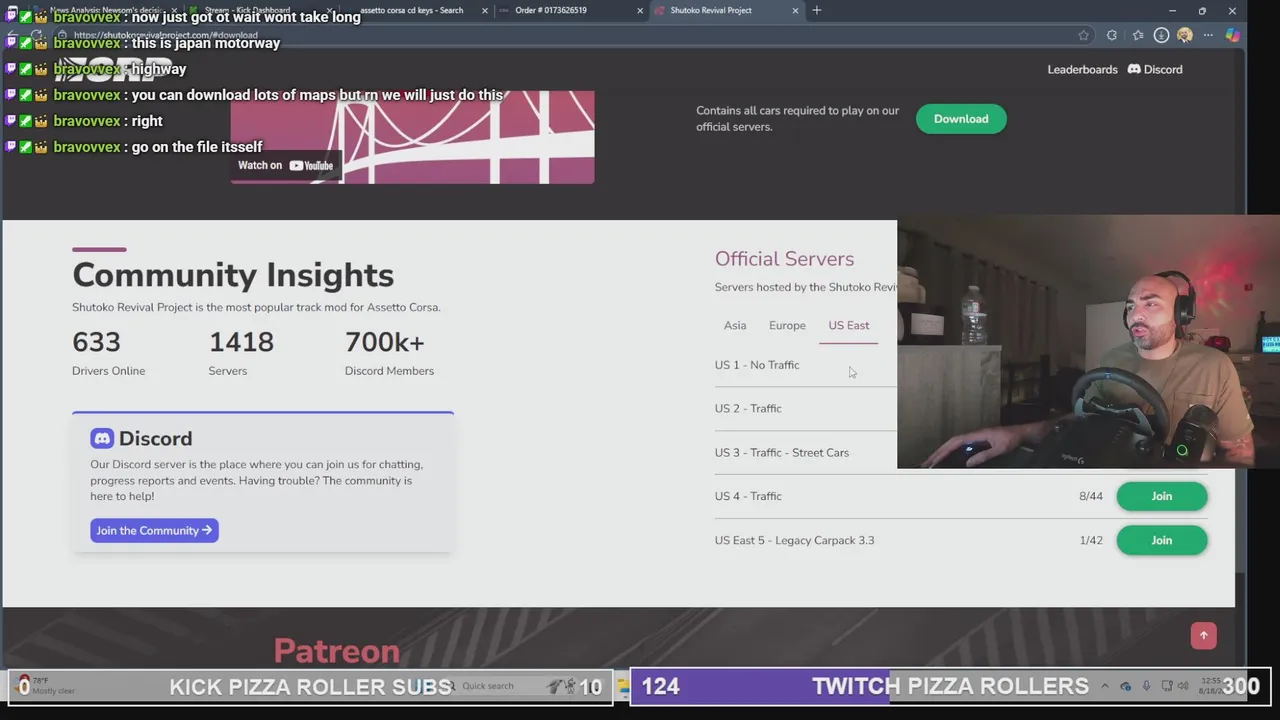Open the browser downloads icon
Image resolution: width=1280 pixels, height=720 pixels.
coord(1161,35)
